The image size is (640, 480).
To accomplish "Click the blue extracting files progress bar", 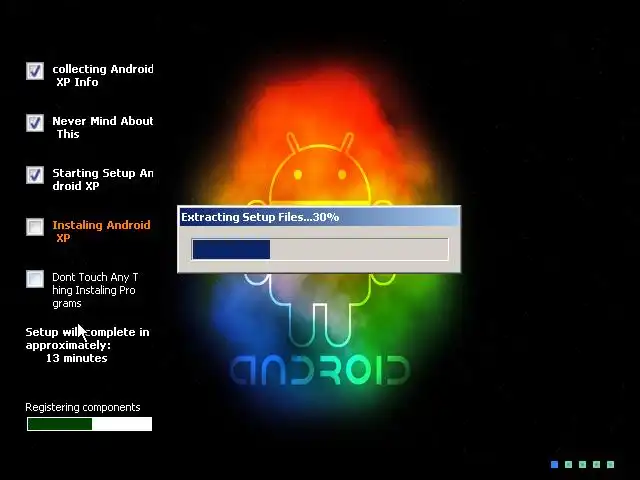I will (x=320, y=249).
